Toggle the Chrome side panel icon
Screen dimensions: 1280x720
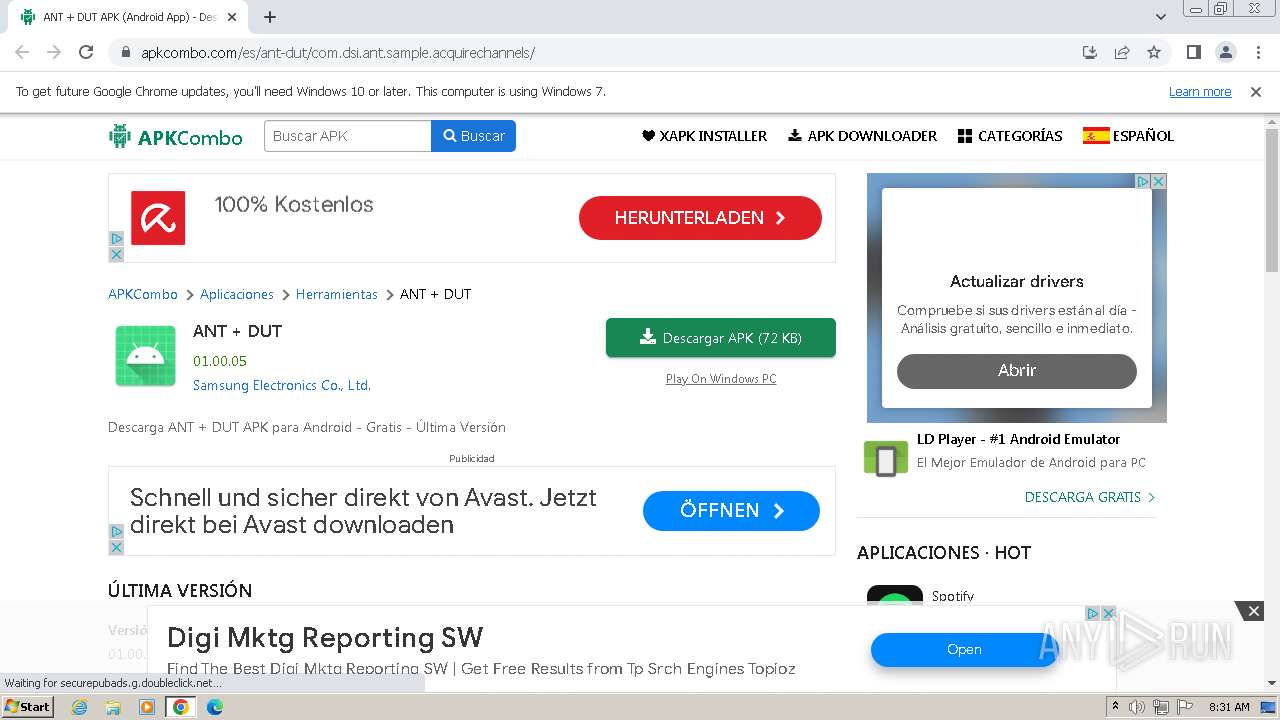(x=1193, y=52)
